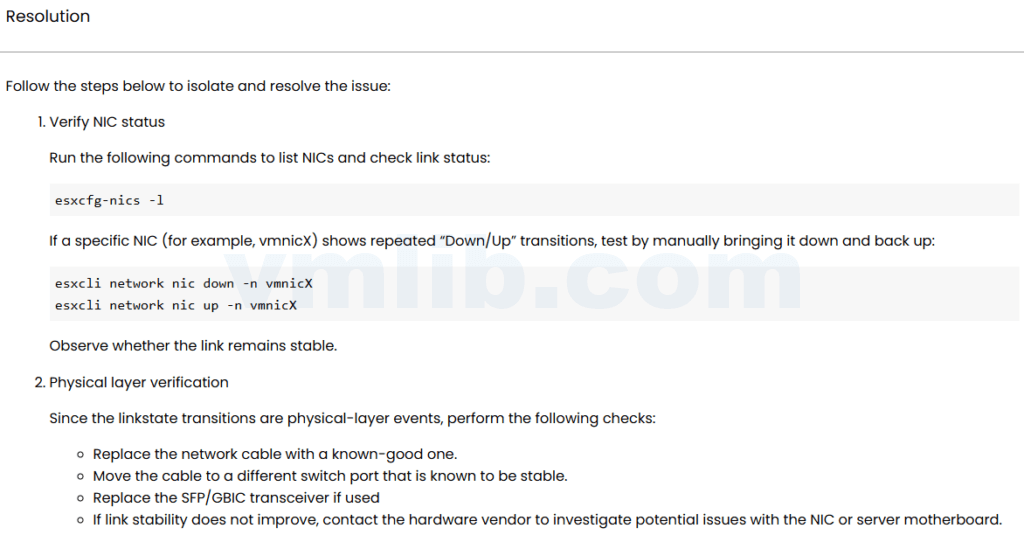Click the "Physical layer verification" step title
Screen dimensions: 1024x542
139,382
